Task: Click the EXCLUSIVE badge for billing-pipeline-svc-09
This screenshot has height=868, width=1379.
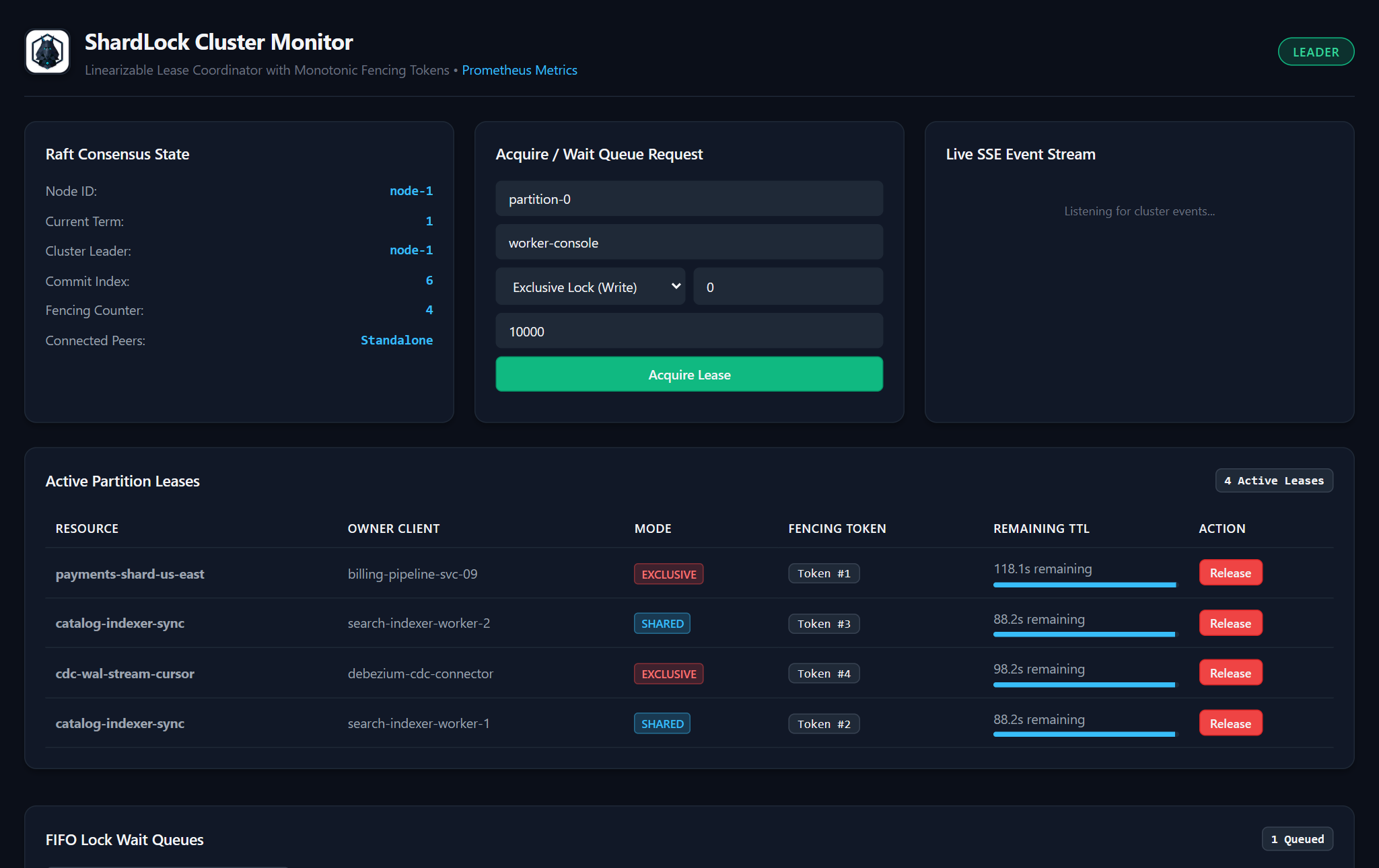Action: click(668, 574)
